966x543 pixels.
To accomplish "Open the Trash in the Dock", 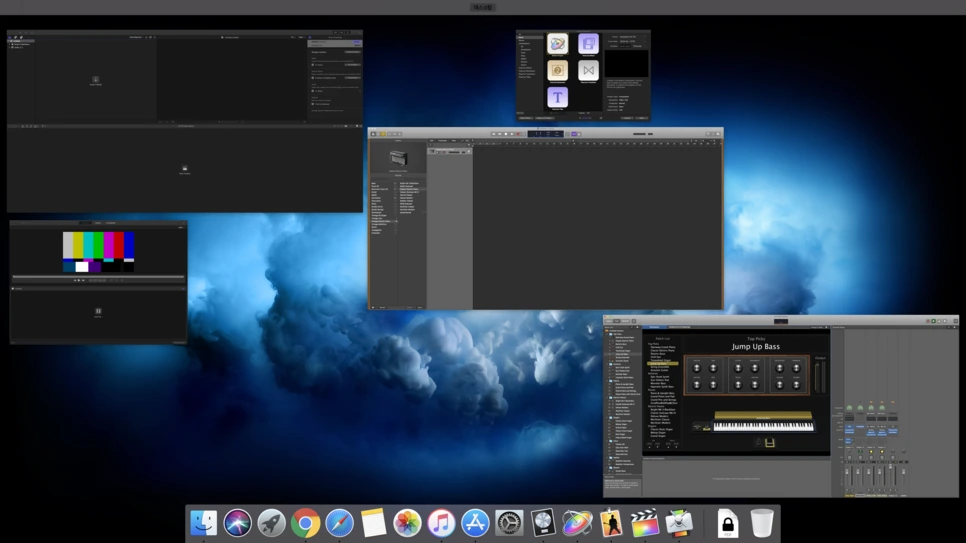I will point(762,522).
